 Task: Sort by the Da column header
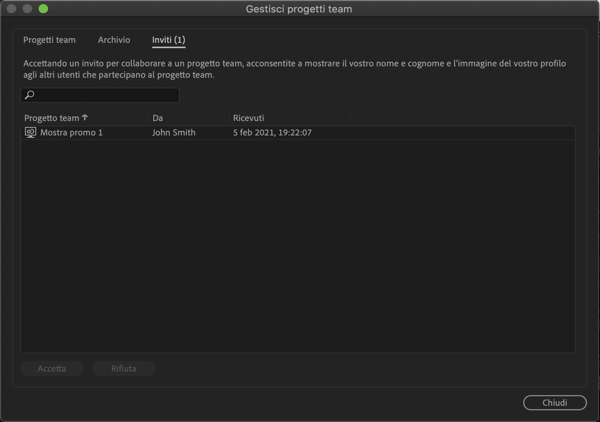click(158, 118)
